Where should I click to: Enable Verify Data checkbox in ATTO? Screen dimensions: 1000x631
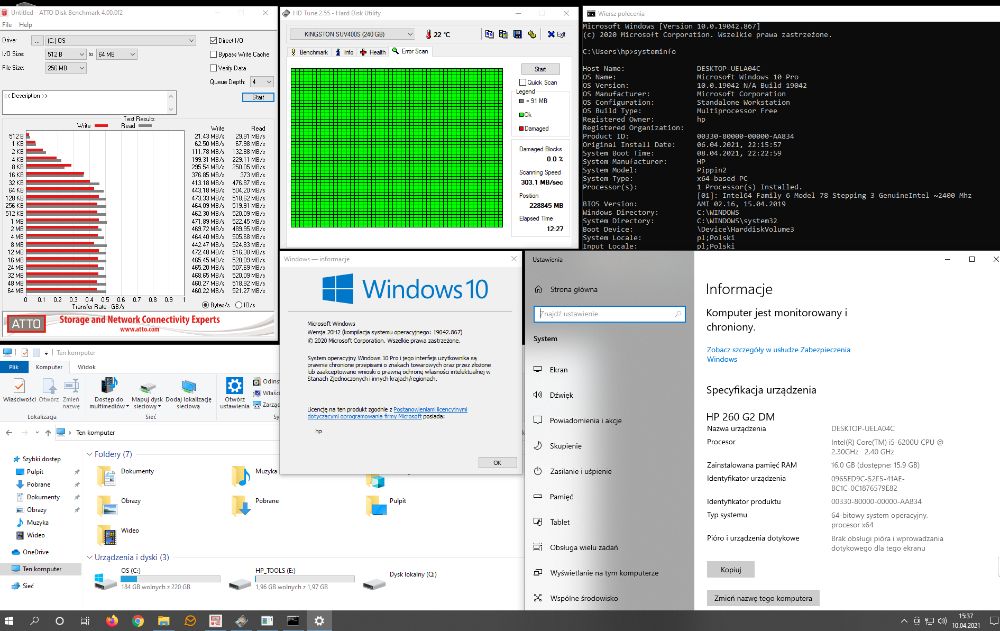(214, 68)
